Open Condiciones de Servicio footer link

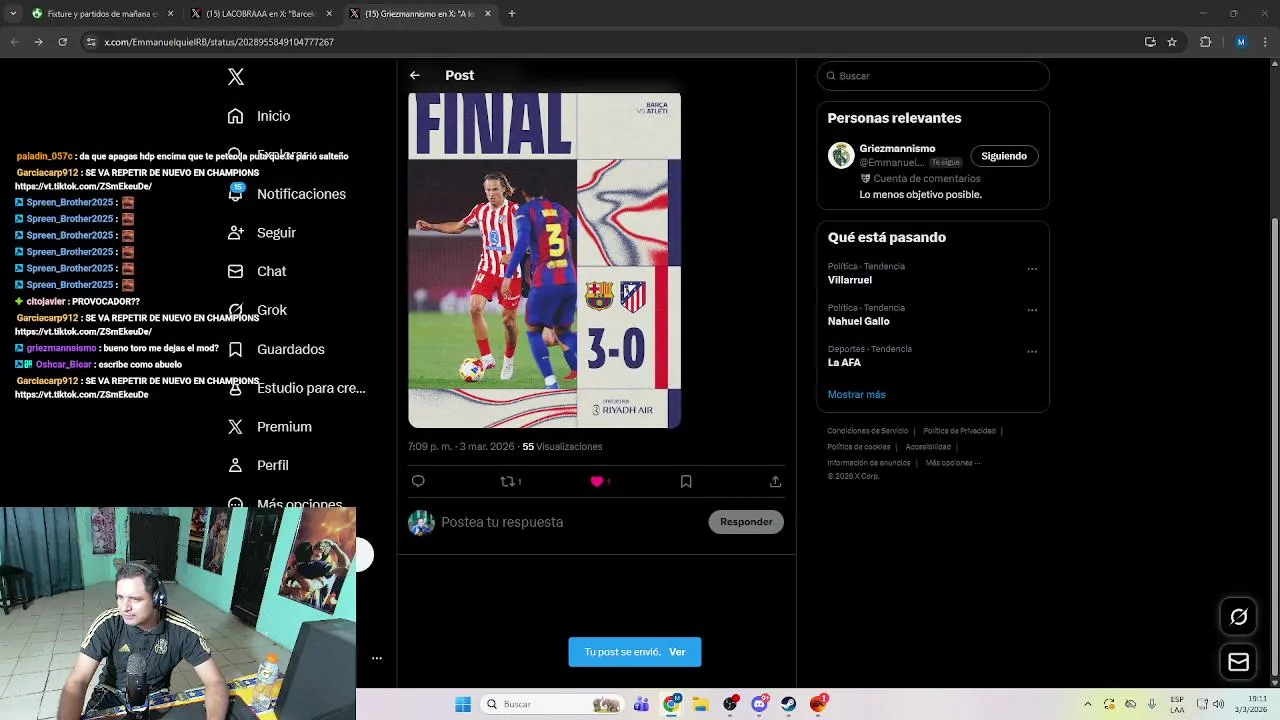click(868, 431)
